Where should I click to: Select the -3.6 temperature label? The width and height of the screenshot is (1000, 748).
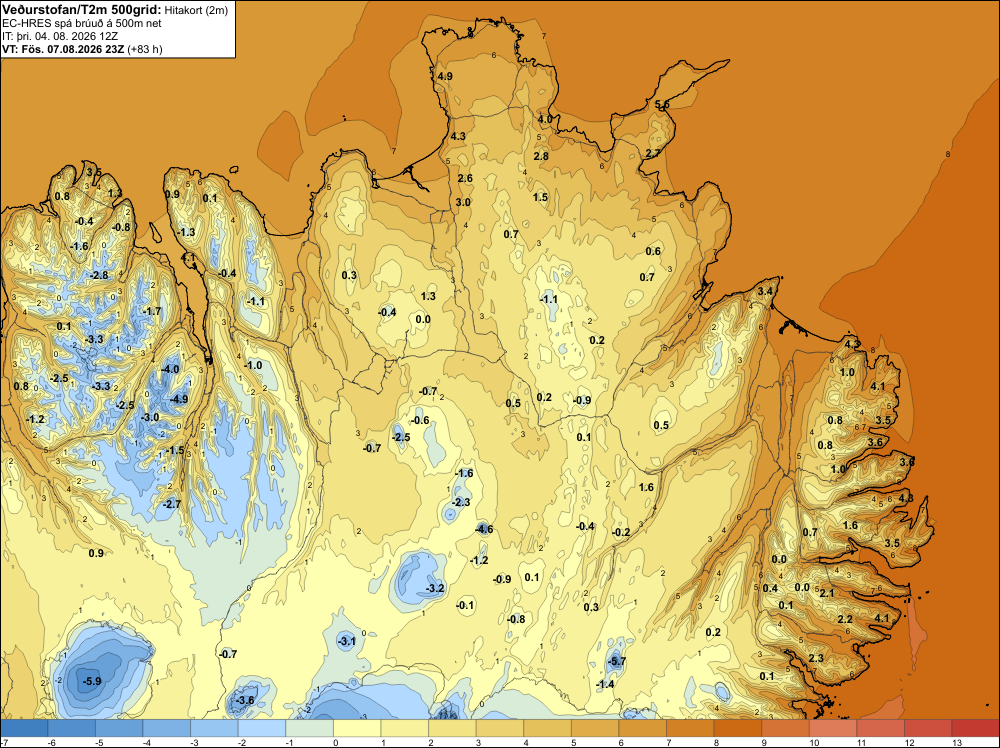[x=245, y=700]
